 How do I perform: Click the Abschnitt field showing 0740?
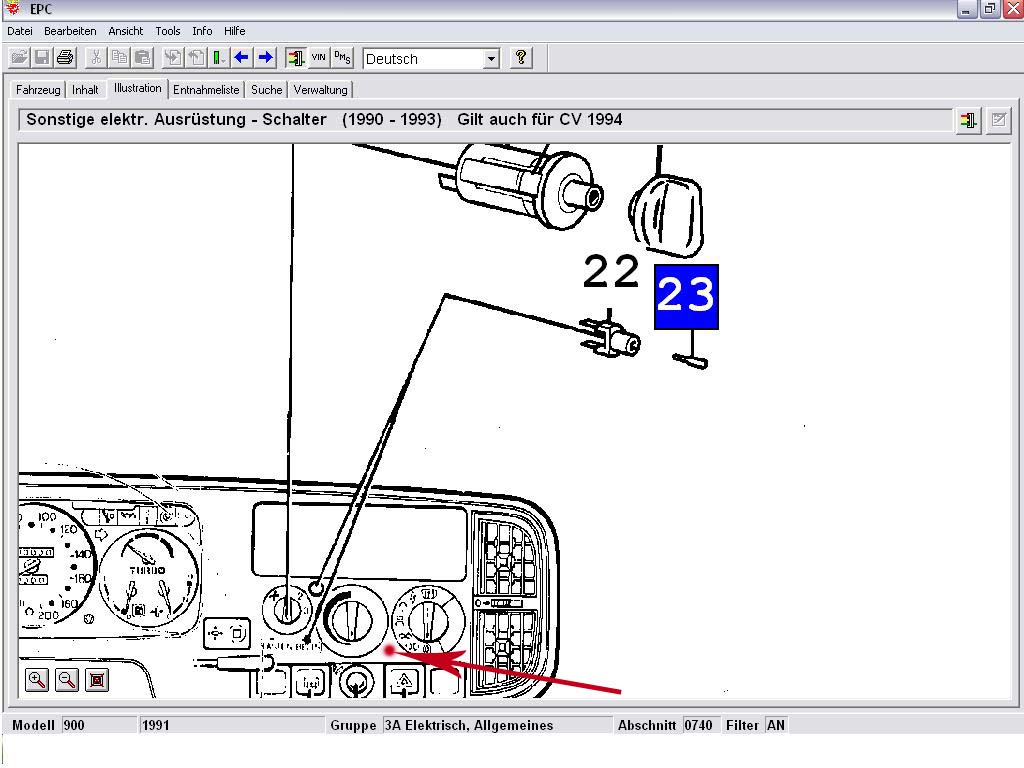click(701, 725)
